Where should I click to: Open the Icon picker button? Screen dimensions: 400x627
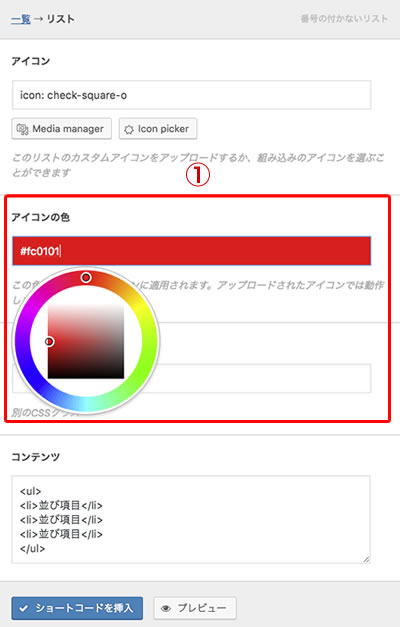(158, 129)
